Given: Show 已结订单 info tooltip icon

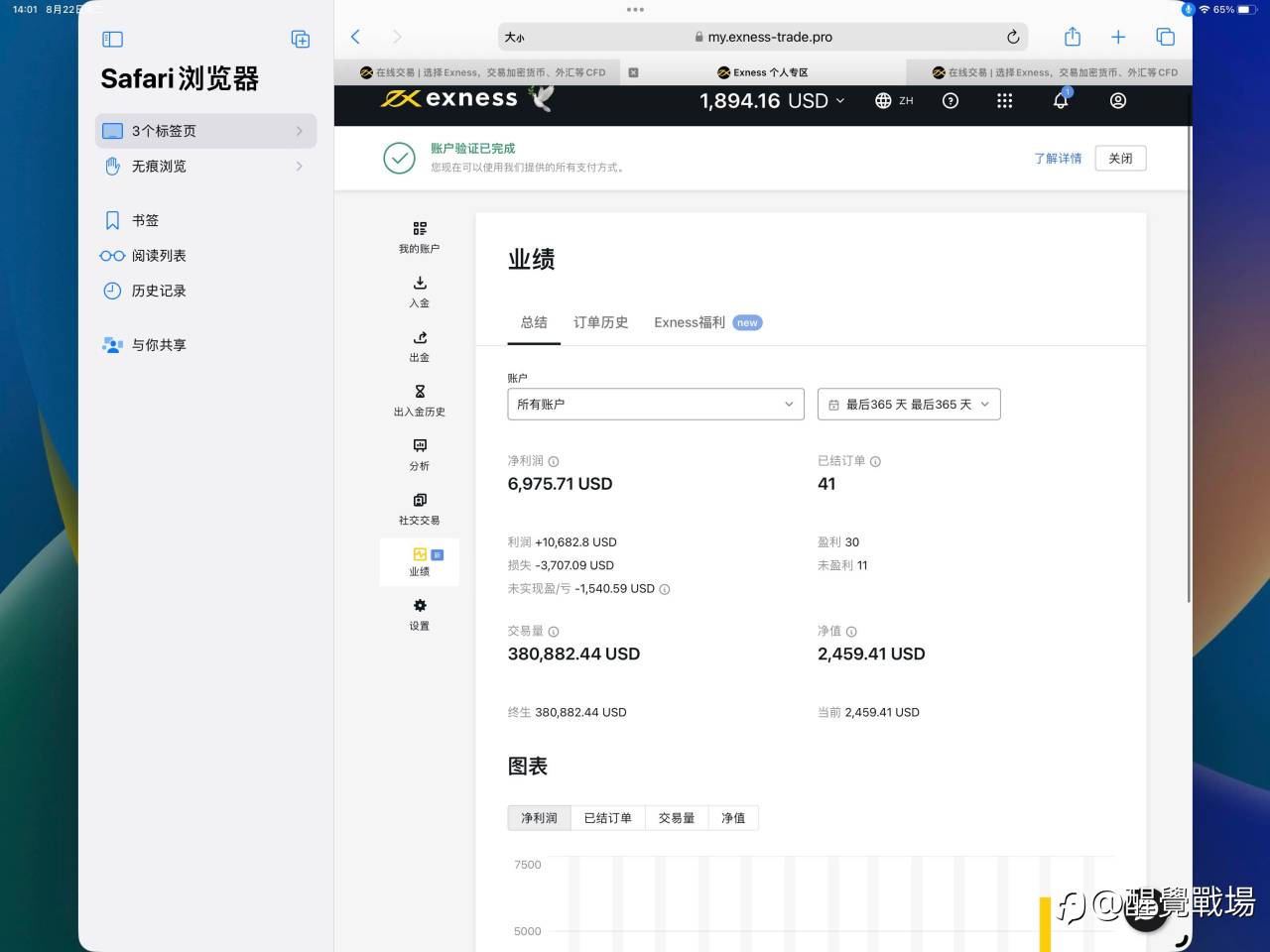Looking at the screenshot, I should coord(875,461).
